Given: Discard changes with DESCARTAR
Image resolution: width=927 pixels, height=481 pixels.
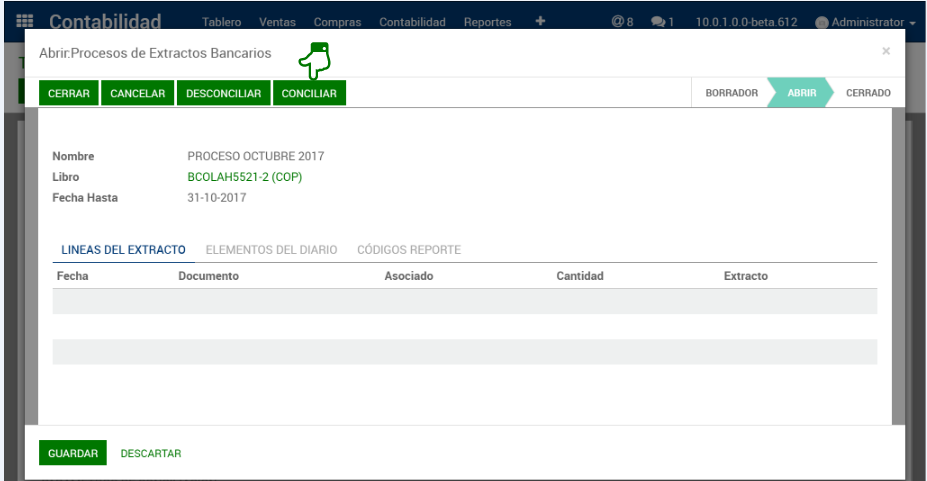Looking at the screenshot, I should click(x=151, y=454).
